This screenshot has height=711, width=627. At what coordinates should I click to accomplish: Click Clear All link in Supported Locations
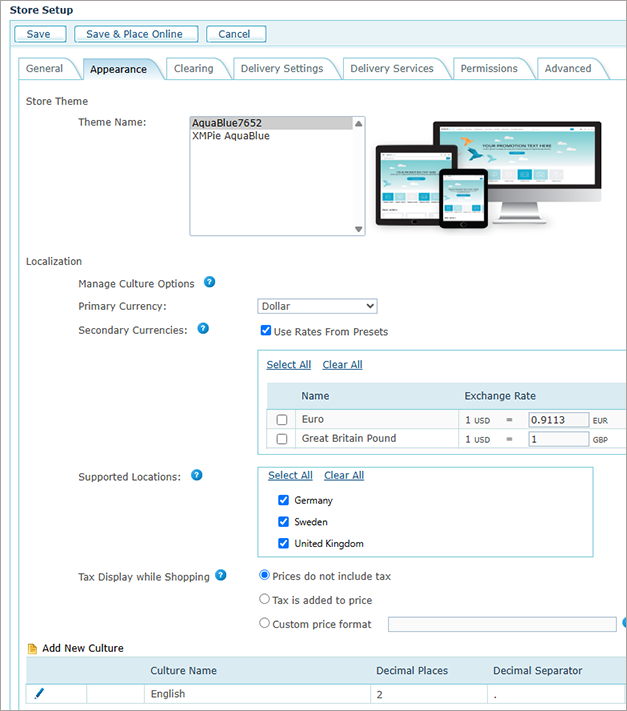344,475
